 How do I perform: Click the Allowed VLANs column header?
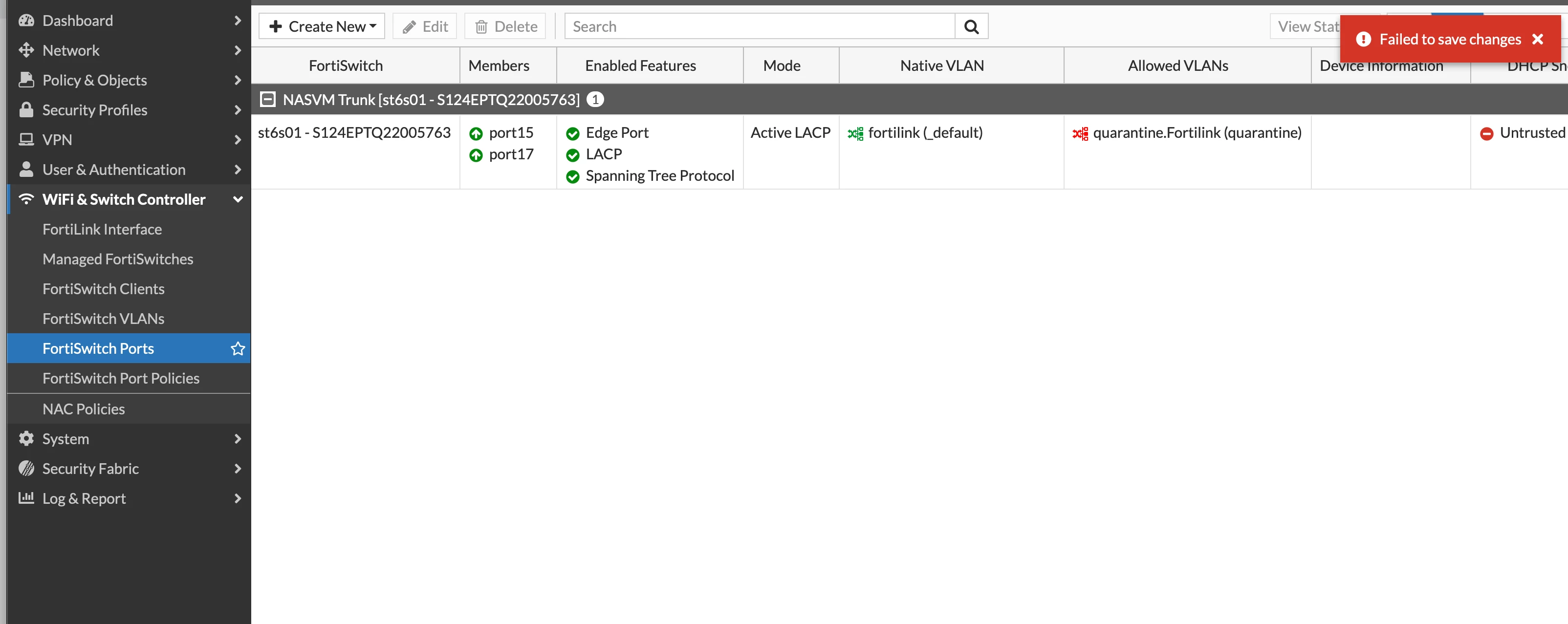(x=1188, y=66)
